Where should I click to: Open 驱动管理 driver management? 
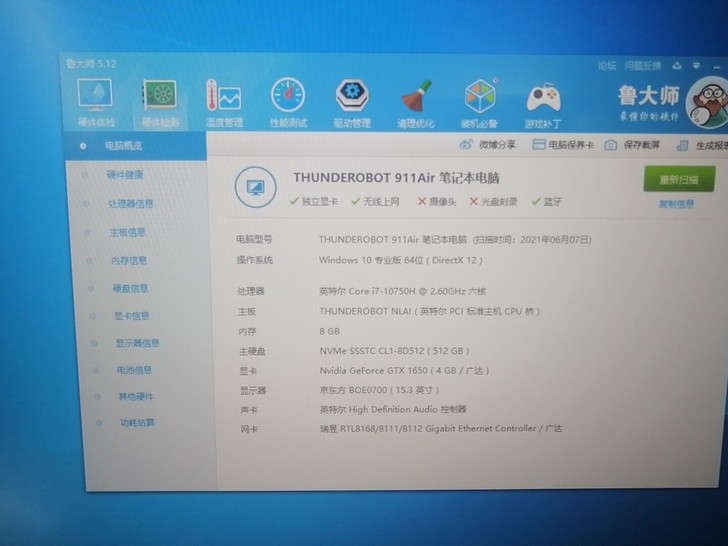click(352, 104)
